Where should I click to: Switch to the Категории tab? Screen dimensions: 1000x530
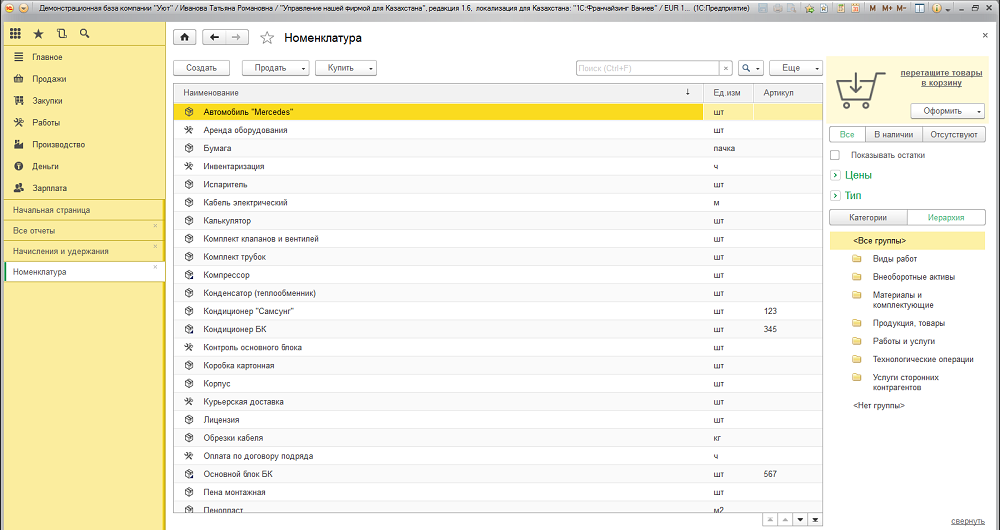[868, 217]
